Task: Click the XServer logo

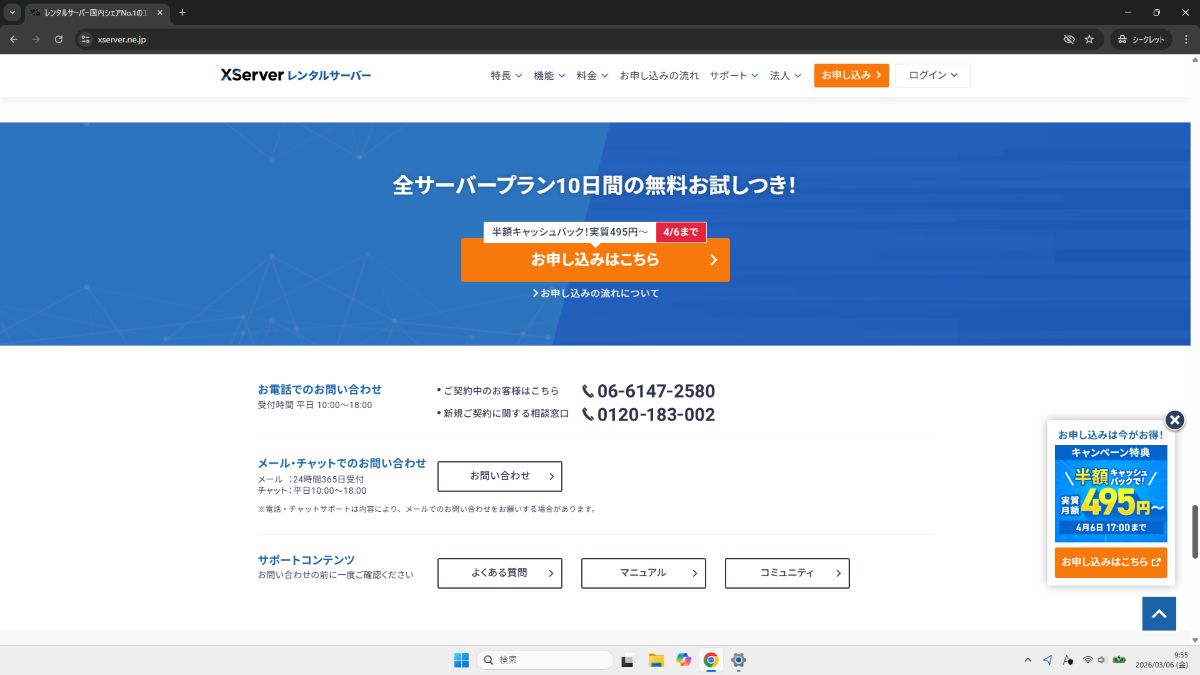Action: click(295, 75)
